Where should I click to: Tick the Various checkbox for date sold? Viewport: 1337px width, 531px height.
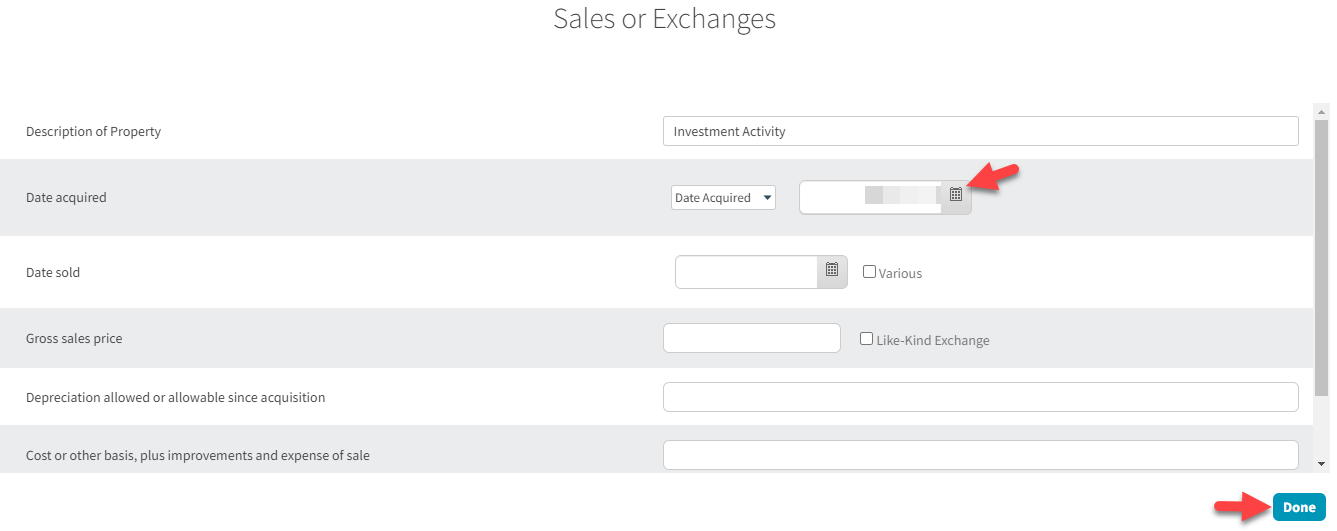tap(869, 272)
